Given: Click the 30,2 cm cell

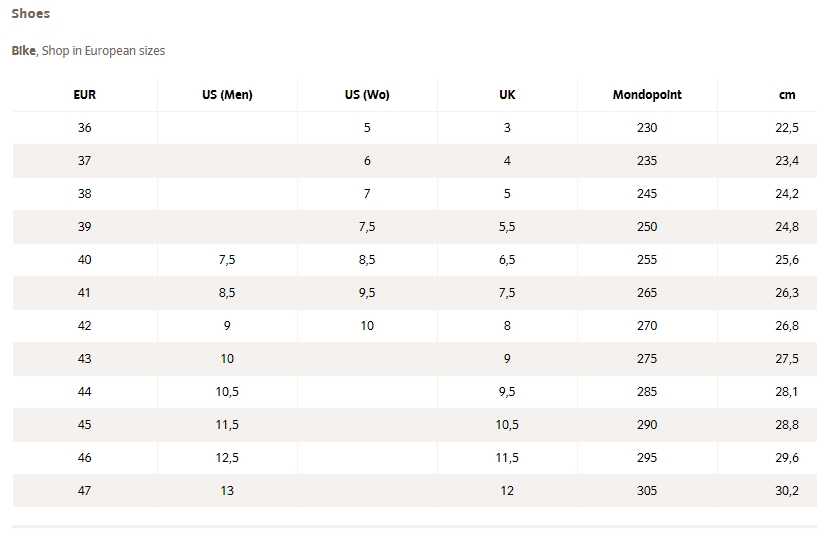Looking at the screenshot, I should click(x=787, y=491).
